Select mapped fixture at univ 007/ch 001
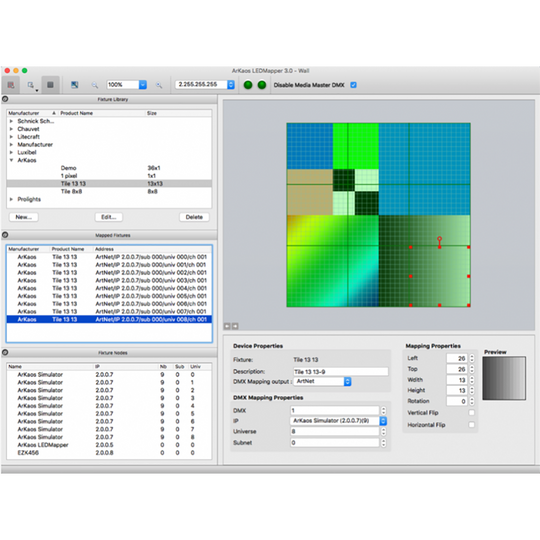Viewport: 540px width, 540px height. pos(109,312)
